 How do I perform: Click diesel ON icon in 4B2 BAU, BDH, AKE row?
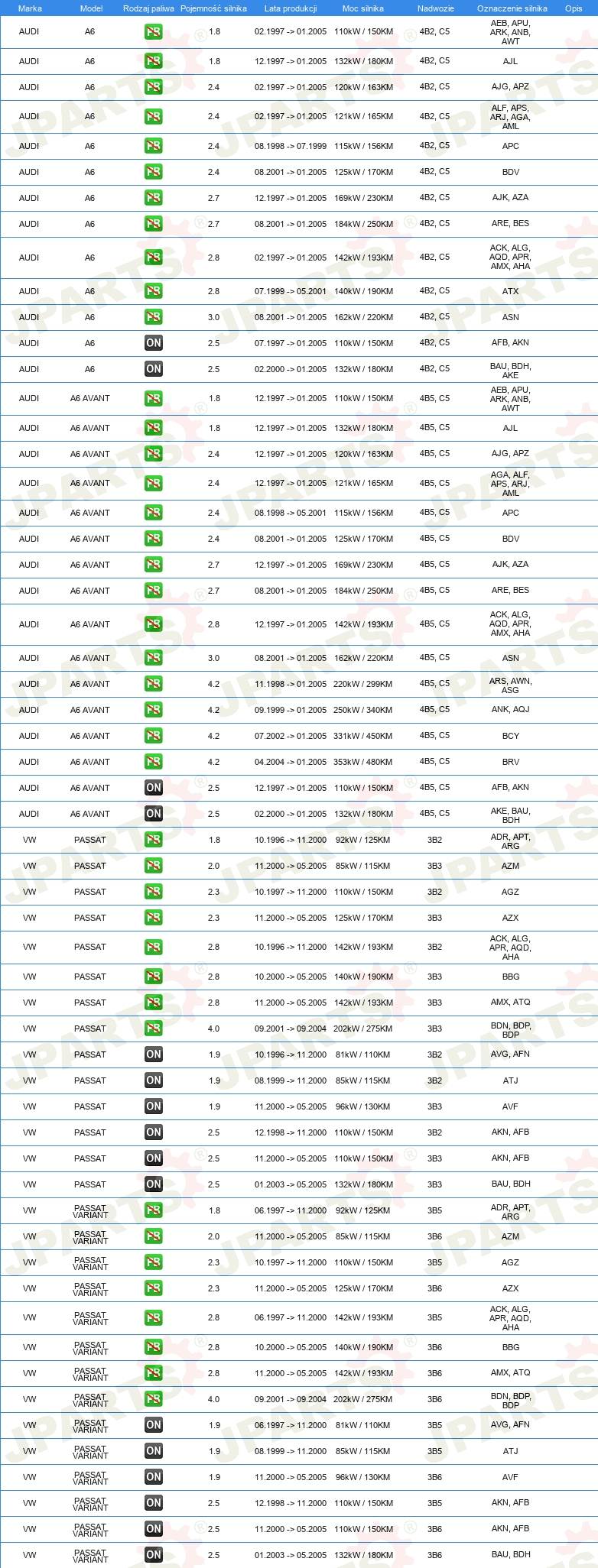click(153, 369)
